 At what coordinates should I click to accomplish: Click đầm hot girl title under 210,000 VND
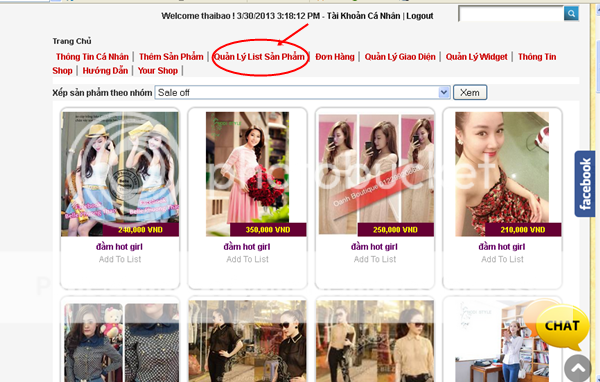[x=502, y=247]
